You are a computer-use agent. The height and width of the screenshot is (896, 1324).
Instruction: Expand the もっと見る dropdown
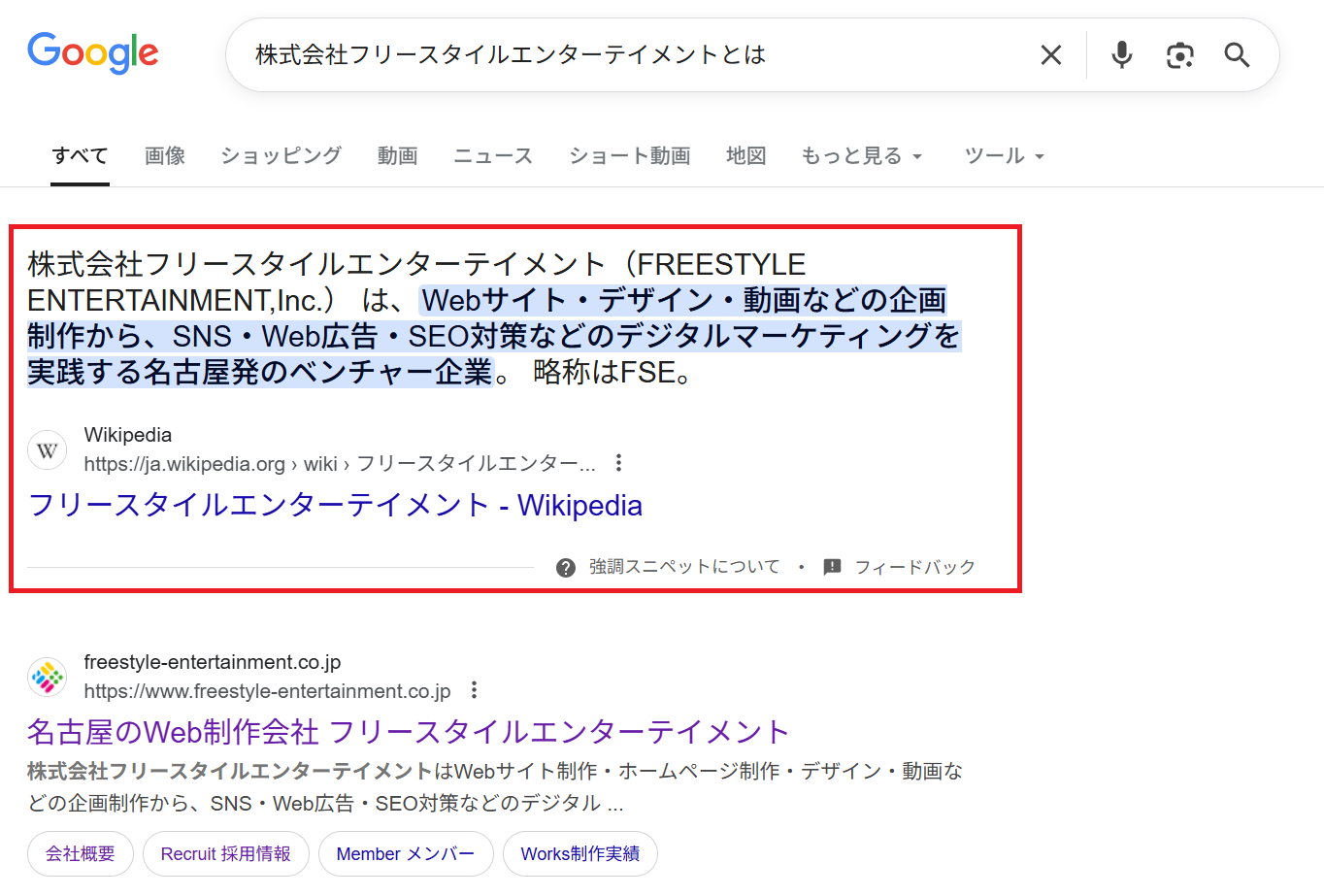(x=861, y=156)
